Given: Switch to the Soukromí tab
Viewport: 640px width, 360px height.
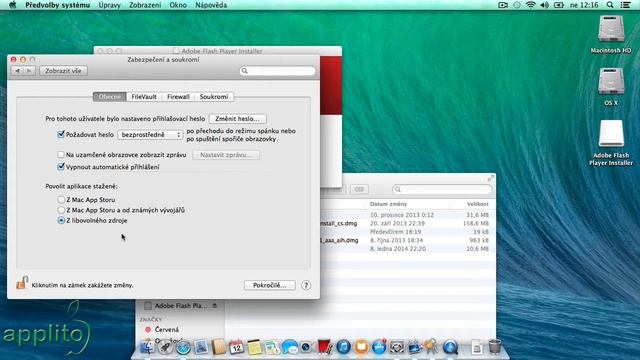Looking at the screenshot, I should [214, 97].
